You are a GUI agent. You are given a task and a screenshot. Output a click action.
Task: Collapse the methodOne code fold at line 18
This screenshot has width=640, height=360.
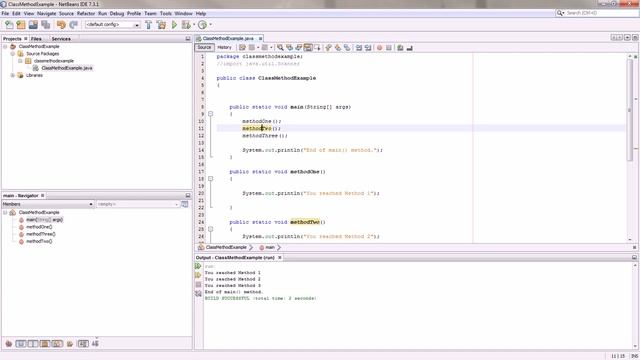click(x=211, y=179)
